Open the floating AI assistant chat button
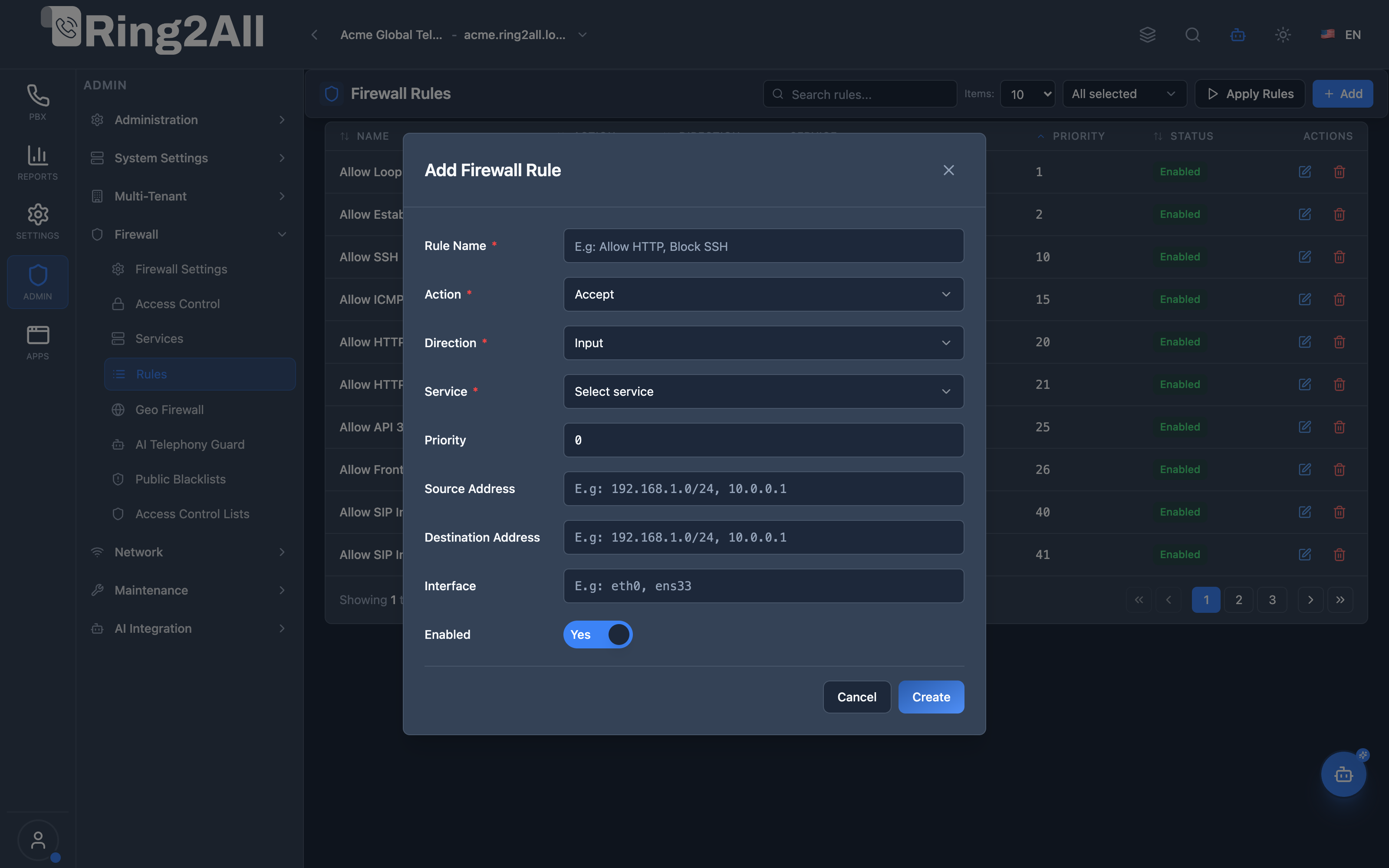Viewport: 1389px width, 868px height. click(x=1344, y=774)
